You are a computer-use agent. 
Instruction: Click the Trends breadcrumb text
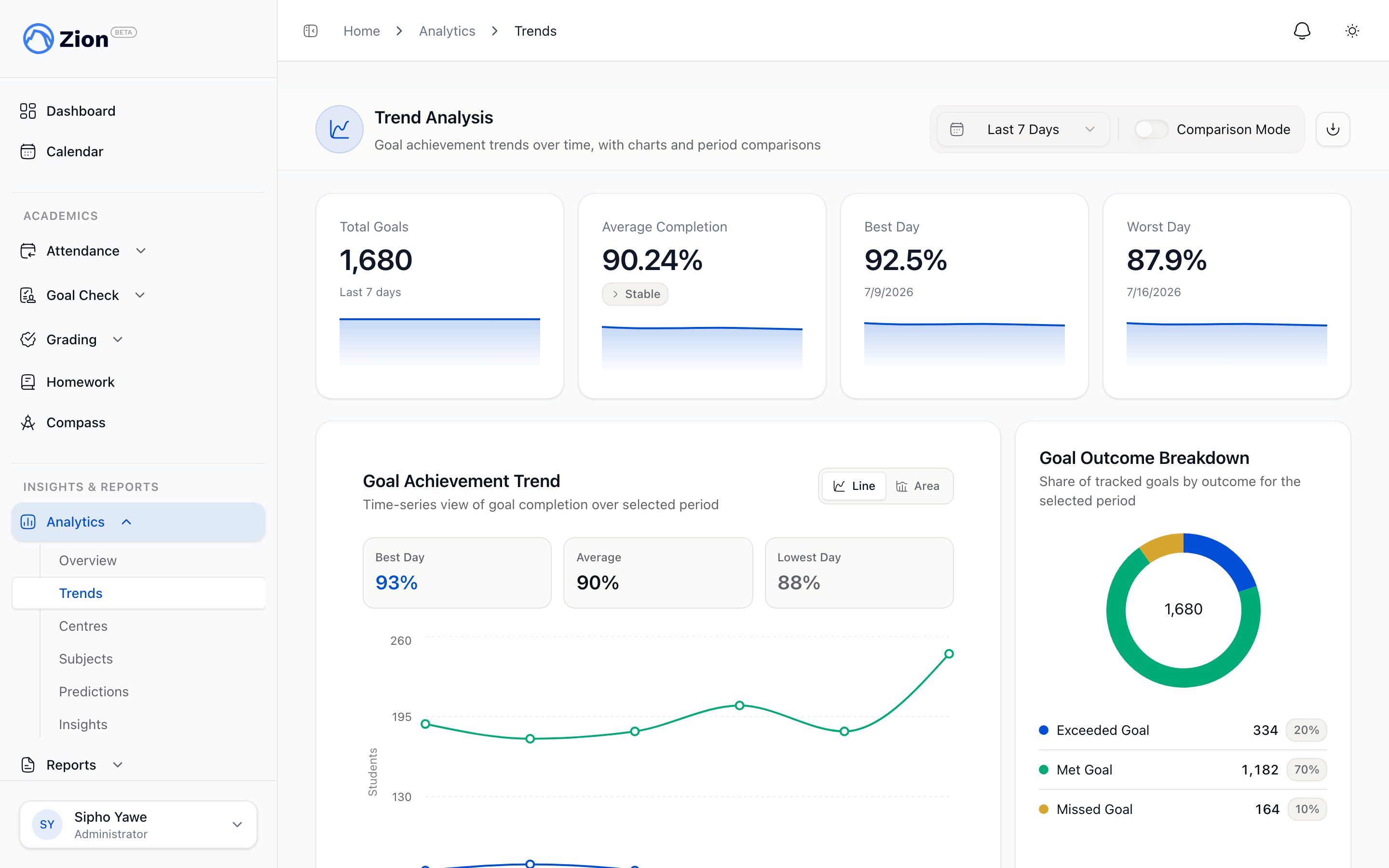535,31
